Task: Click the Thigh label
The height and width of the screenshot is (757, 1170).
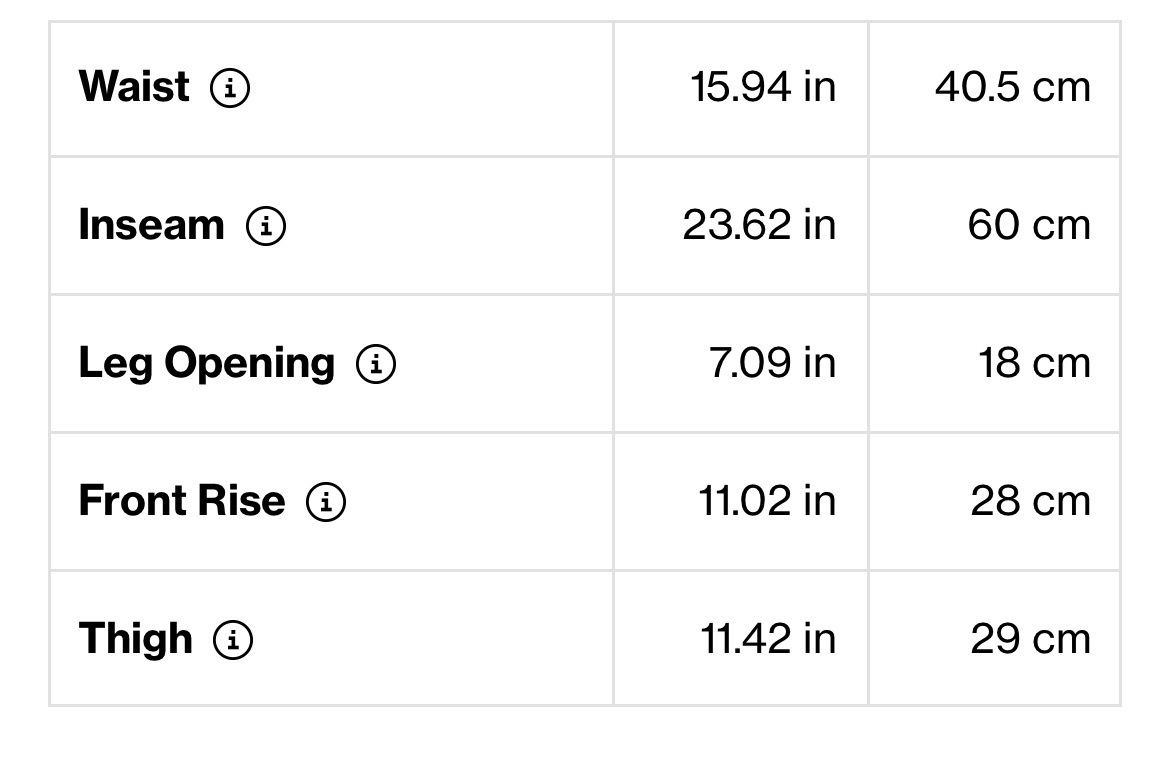Action: (136, 640)
